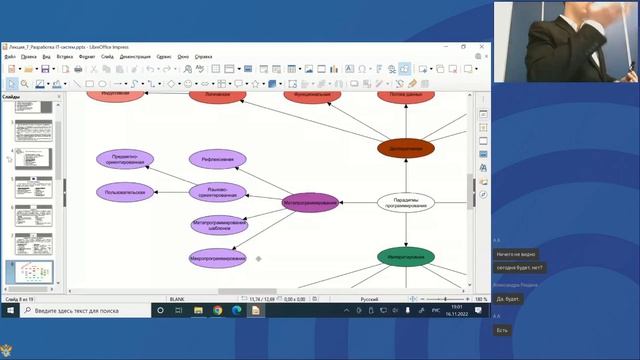Viewport: 640px width, 360px height.
Task: Create a new presentation document
Action: 11,69
